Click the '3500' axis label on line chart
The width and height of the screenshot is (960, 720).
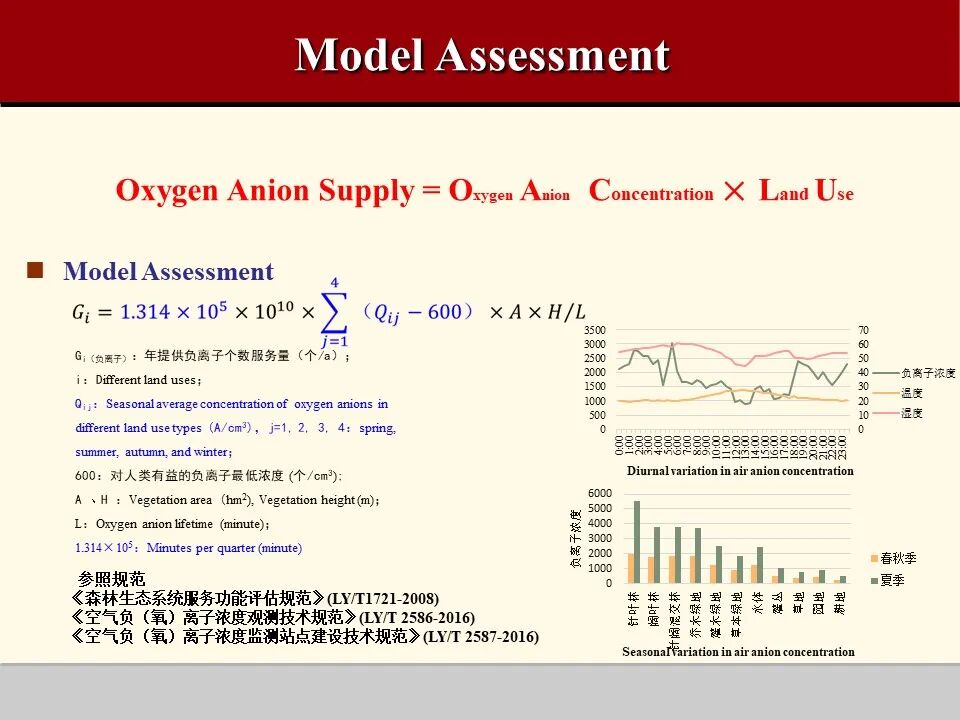click(594, 330)
